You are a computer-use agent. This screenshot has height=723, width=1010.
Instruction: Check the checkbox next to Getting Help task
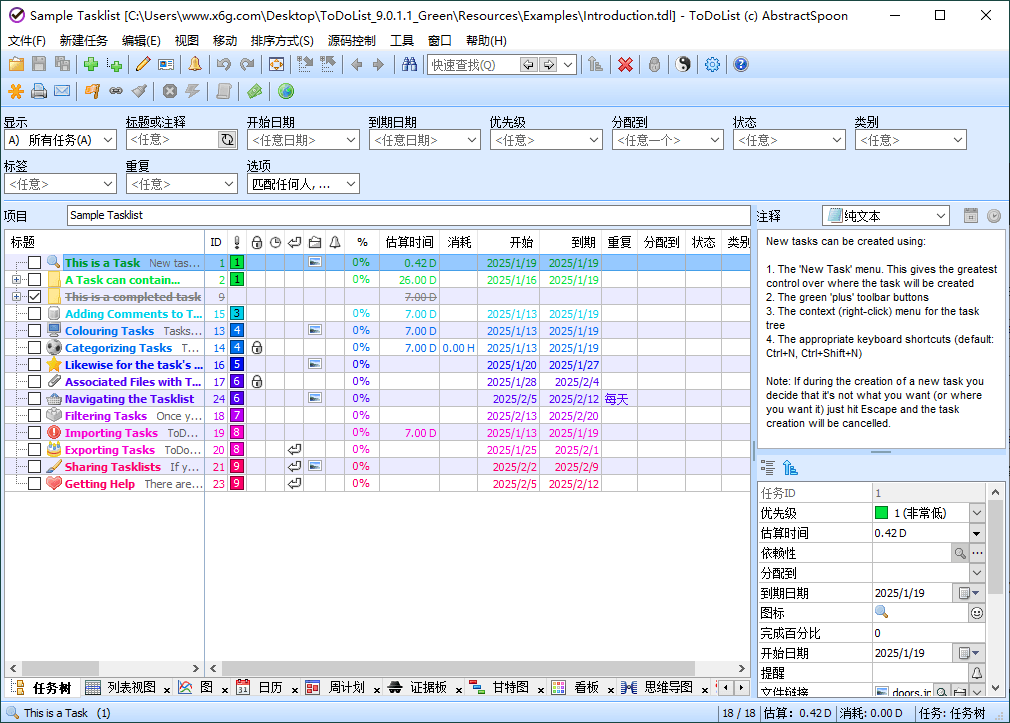coord(35,483)
